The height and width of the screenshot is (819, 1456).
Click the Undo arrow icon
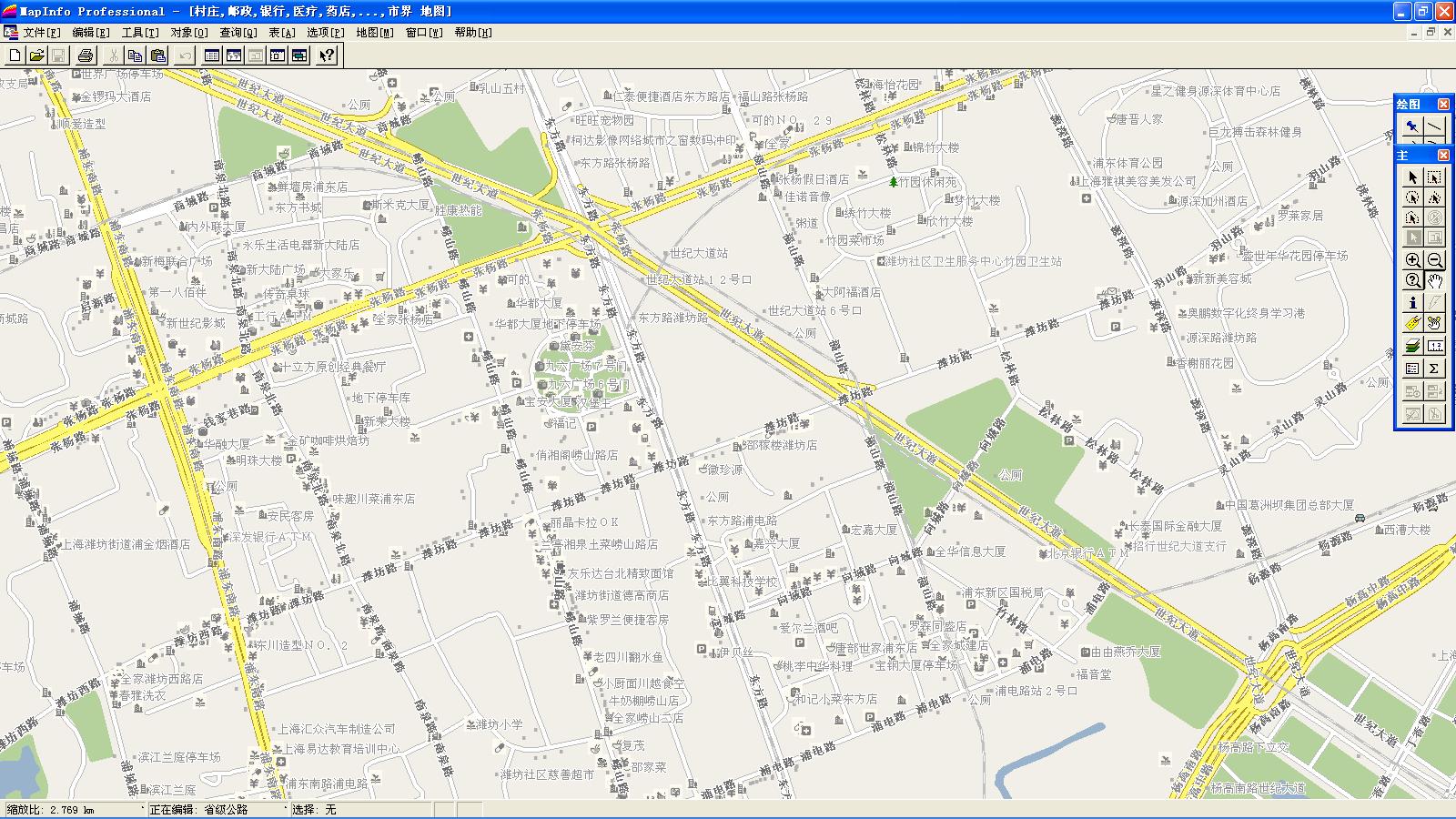pos(185,56)
